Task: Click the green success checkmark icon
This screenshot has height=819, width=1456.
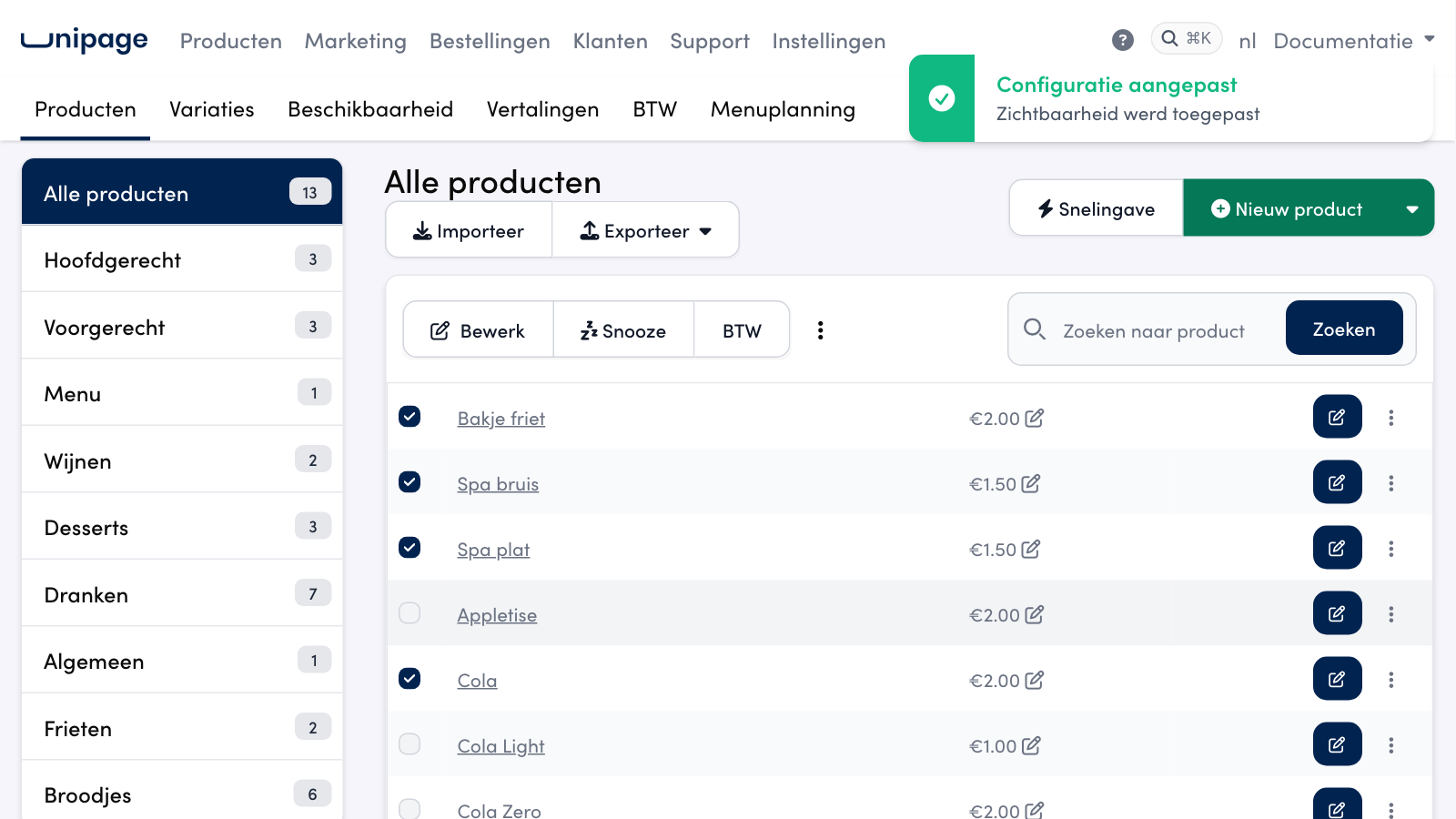Action: [942, 98]
